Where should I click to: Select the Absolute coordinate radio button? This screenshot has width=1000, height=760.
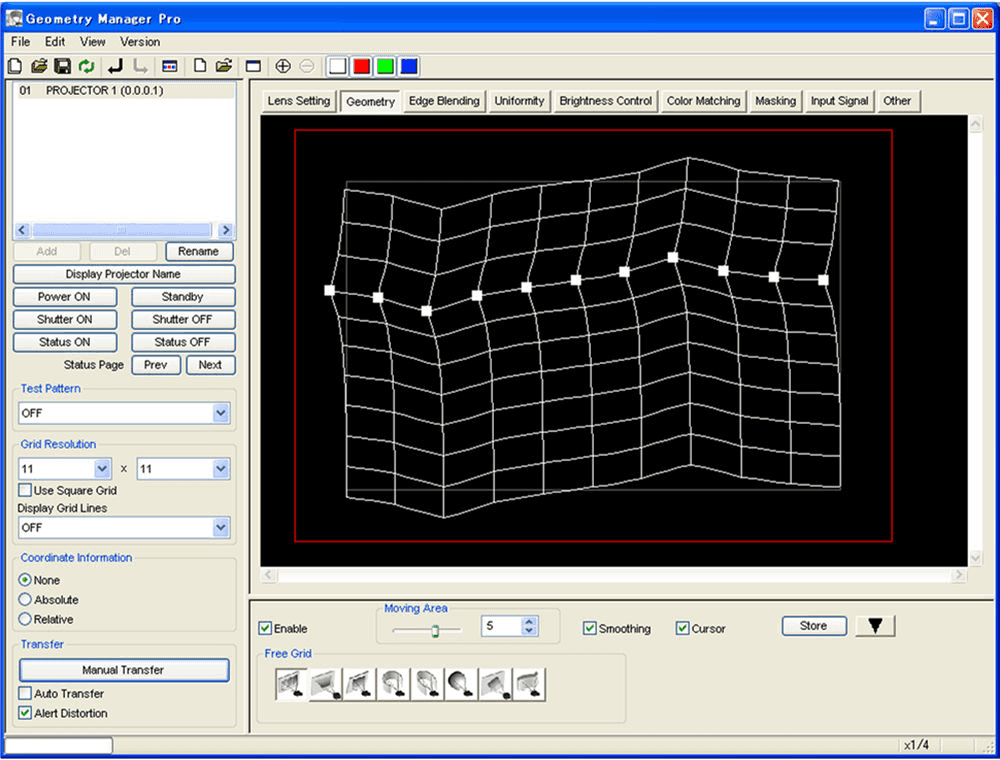pos(26,600)
